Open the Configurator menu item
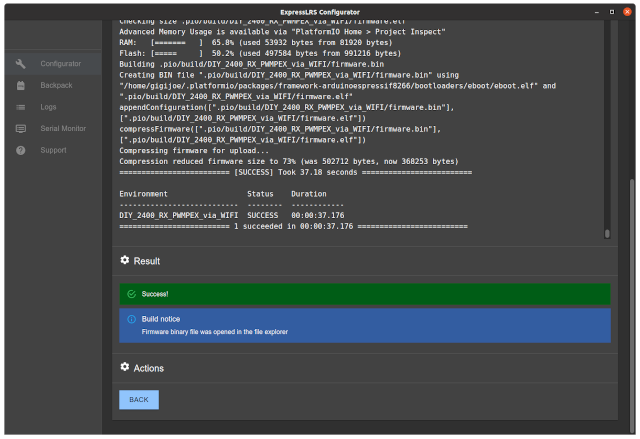The height and width of the screenshot is (439, 640). tap(53, 64)
